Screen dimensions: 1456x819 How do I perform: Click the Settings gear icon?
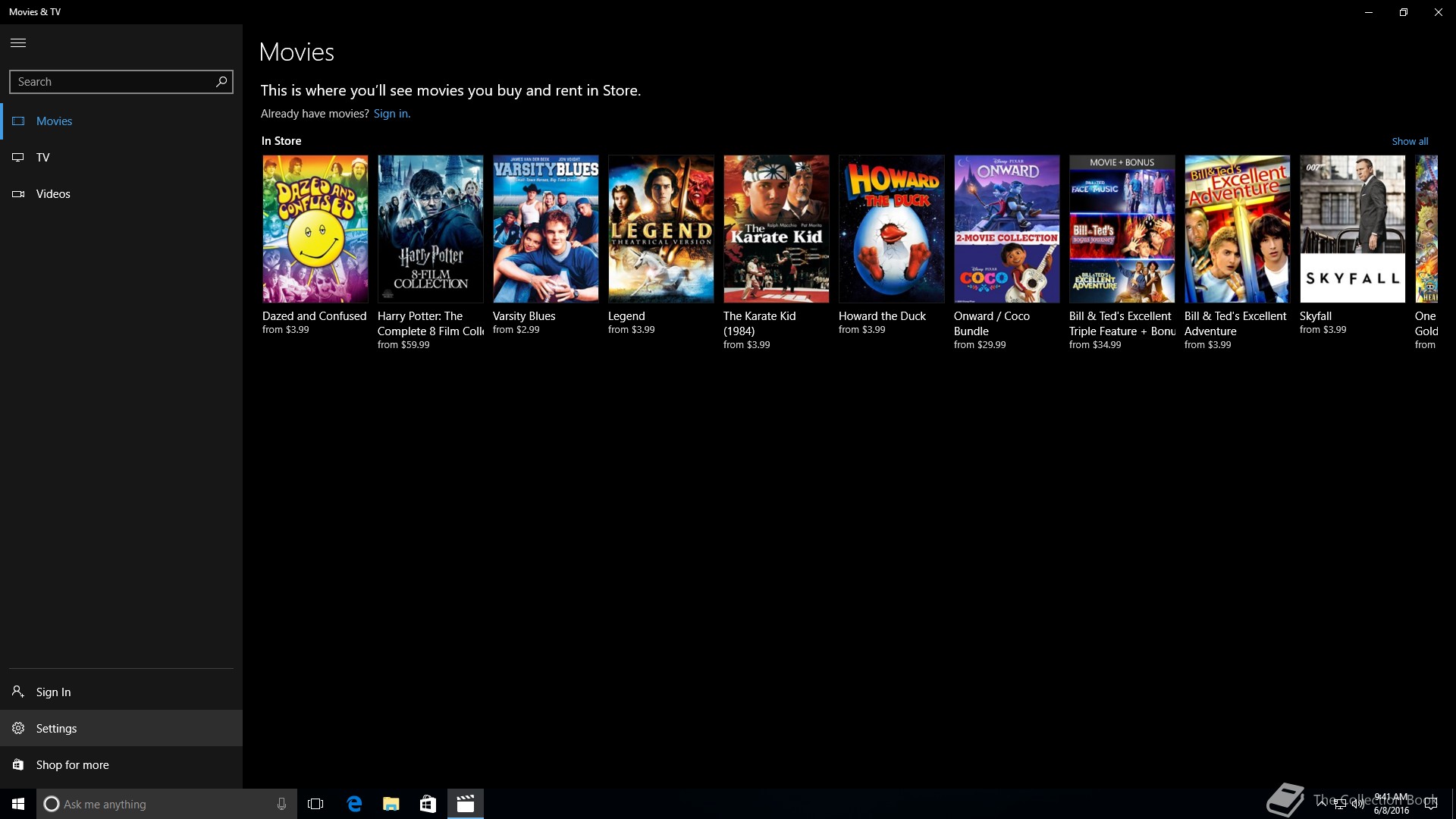(18, 728)
